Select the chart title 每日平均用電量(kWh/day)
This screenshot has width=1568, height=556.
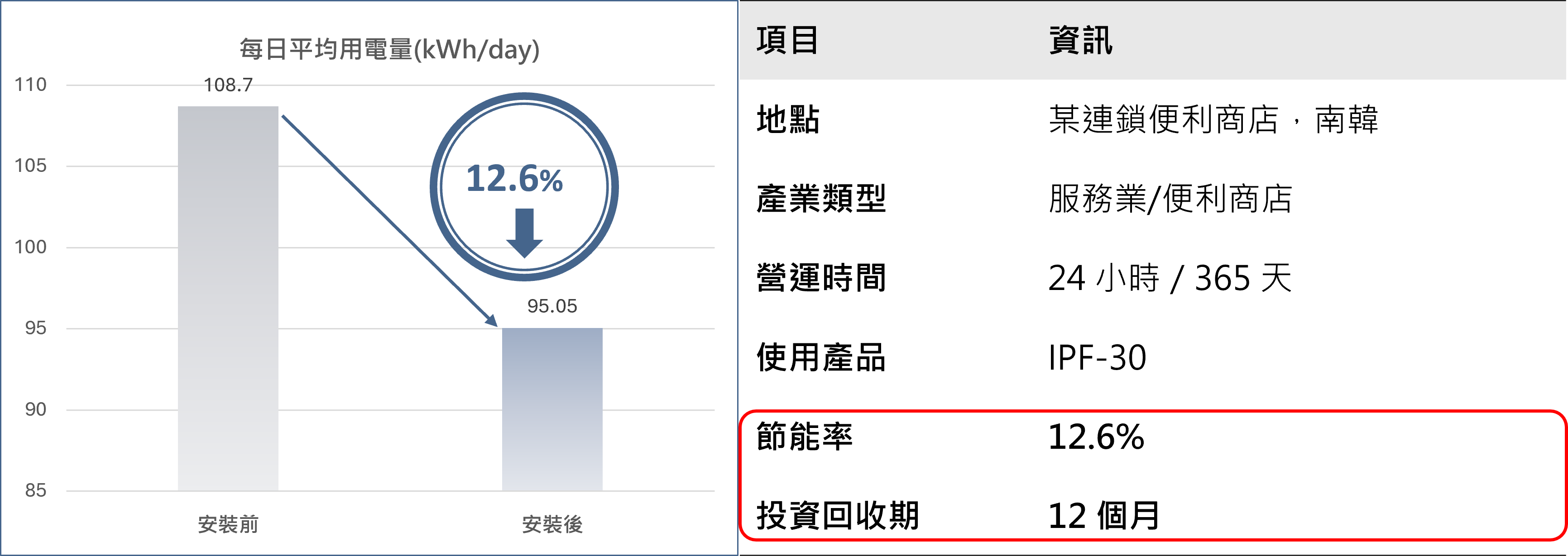point(389,49)
